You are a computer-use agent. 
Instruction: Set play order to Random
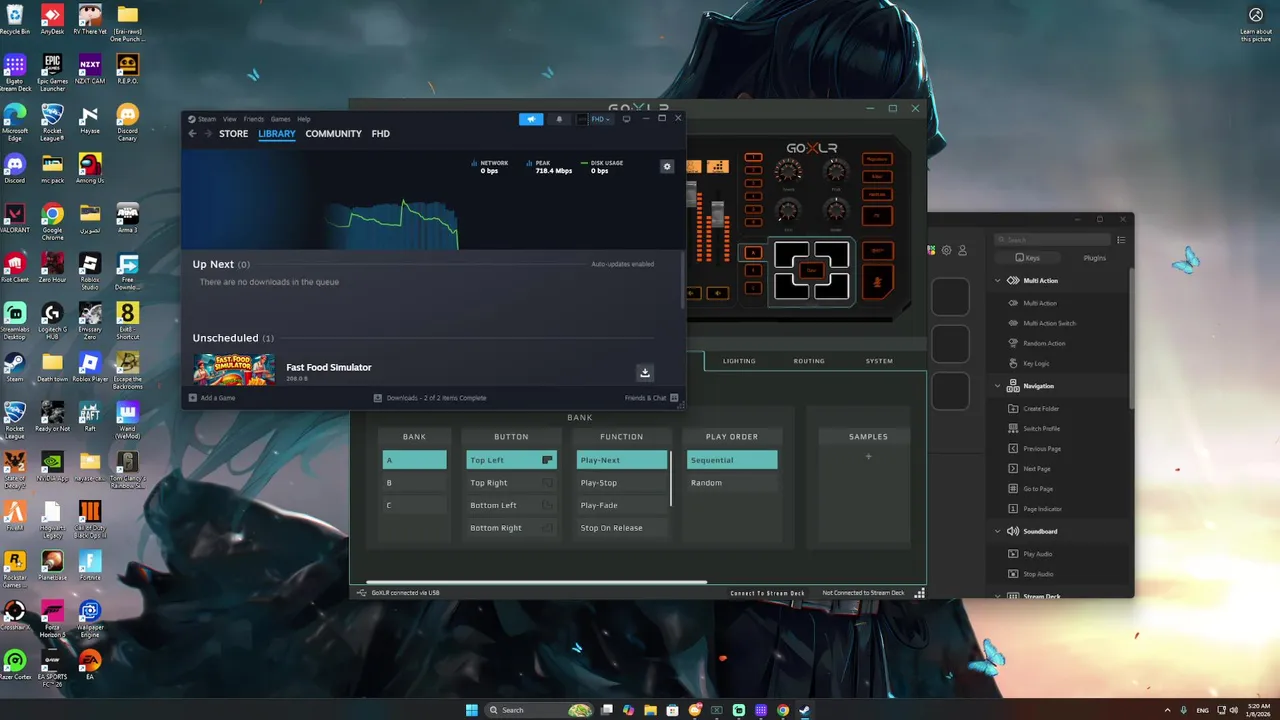click(x=732, y=482)
